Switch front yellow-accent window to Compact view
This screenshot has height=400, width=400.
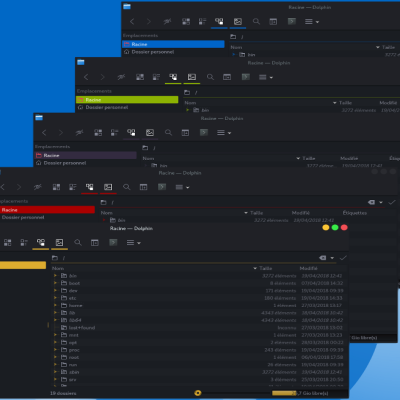coord(24,243)
